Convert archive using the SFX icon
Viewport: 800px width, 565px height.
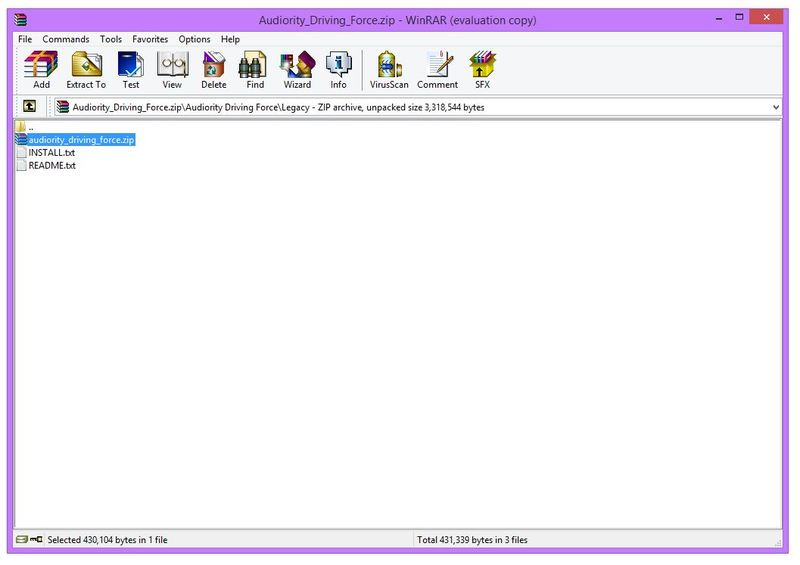pos(483,69)
